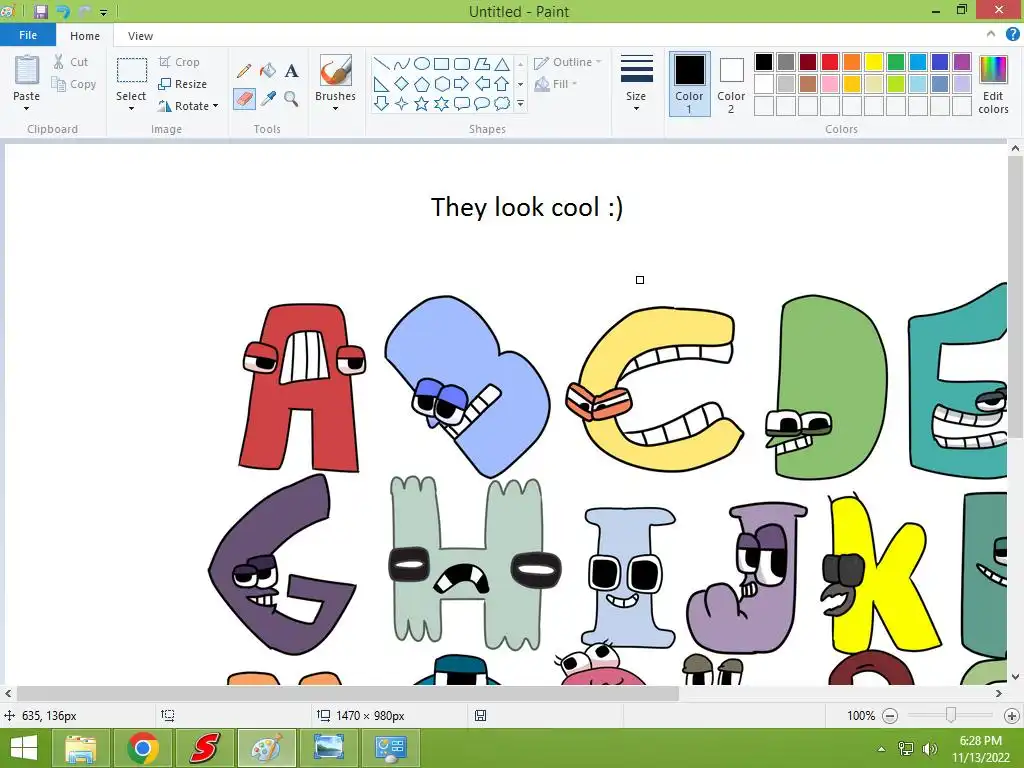Click the Crop button
Viewport: 1024px width, 768px height.
tap(179, 62)
